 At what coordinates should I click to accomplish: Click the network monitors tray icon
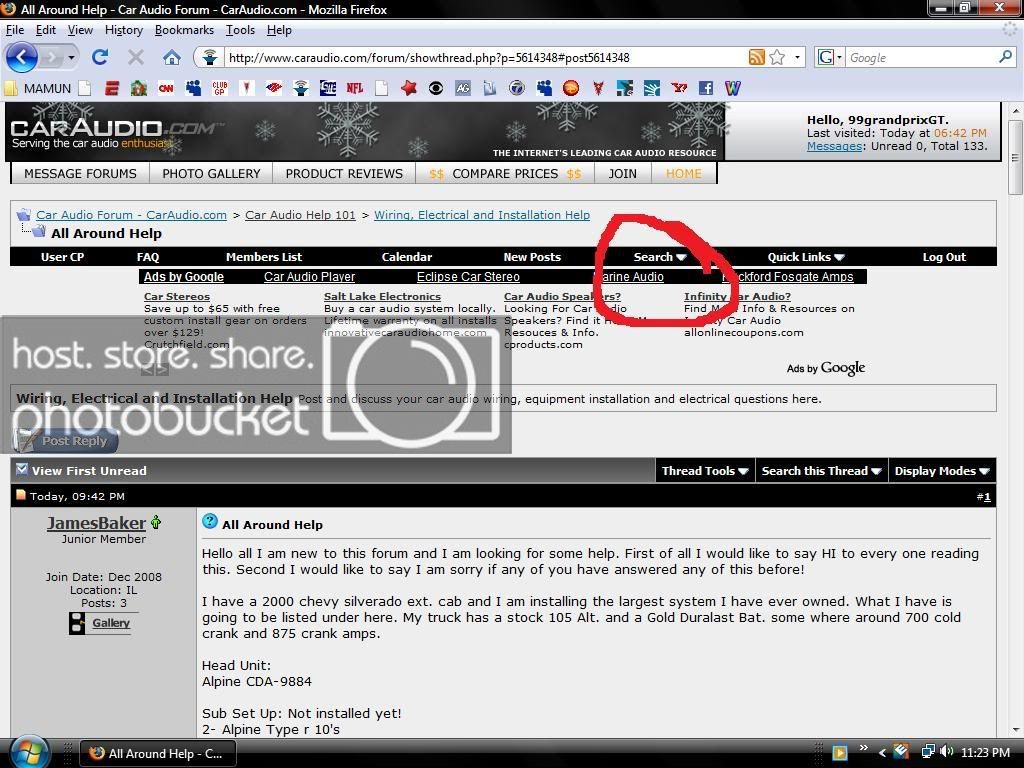pyautogui.click(x=927, y=752)
